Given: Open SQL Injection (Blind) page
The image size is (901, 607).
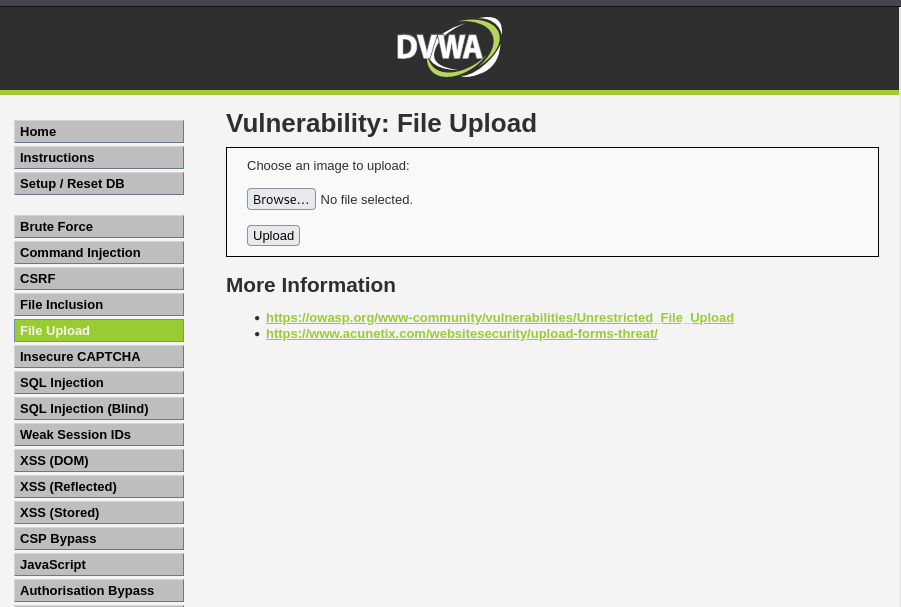Looking at the screenshot, I should point(98,409).
